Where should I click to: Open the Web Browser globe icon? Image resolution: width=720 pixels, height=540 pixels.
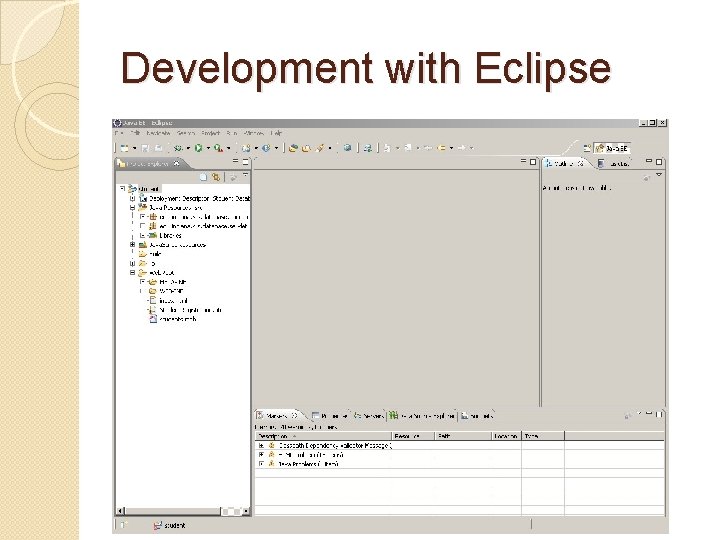[348, 148]
